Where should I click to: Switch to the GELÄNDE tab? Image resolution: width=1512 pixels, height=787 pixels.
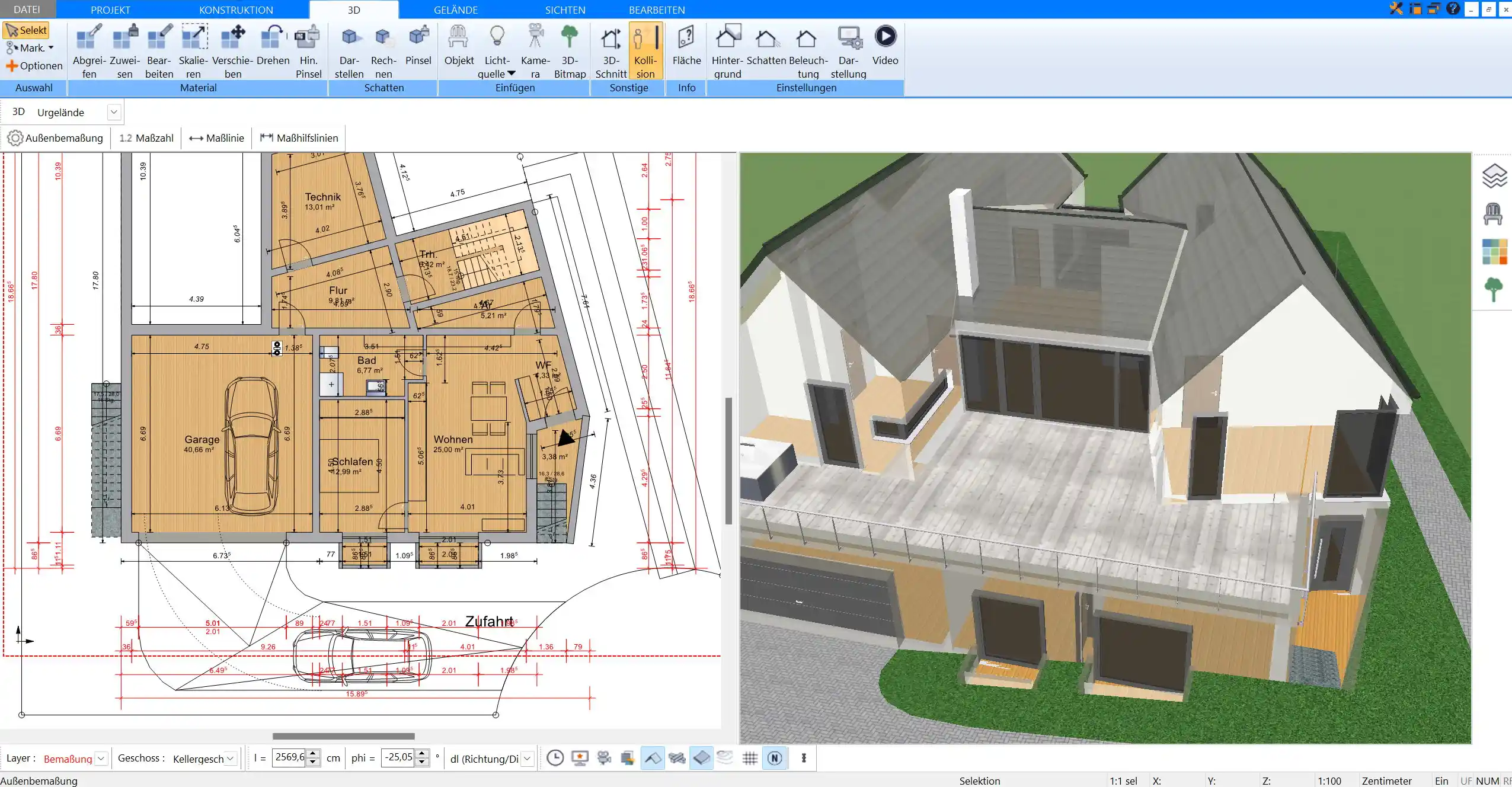455,9
